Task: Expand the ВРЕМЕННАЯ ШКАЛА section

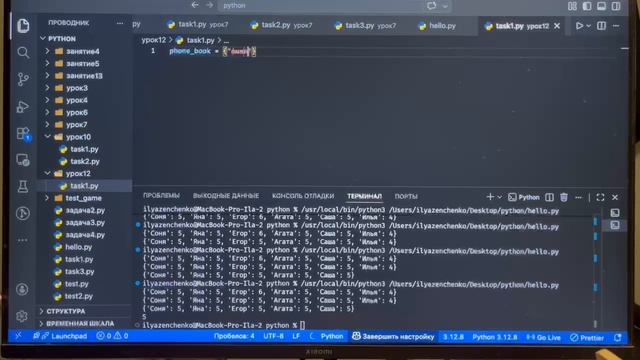Action: [x=80, y=324]
